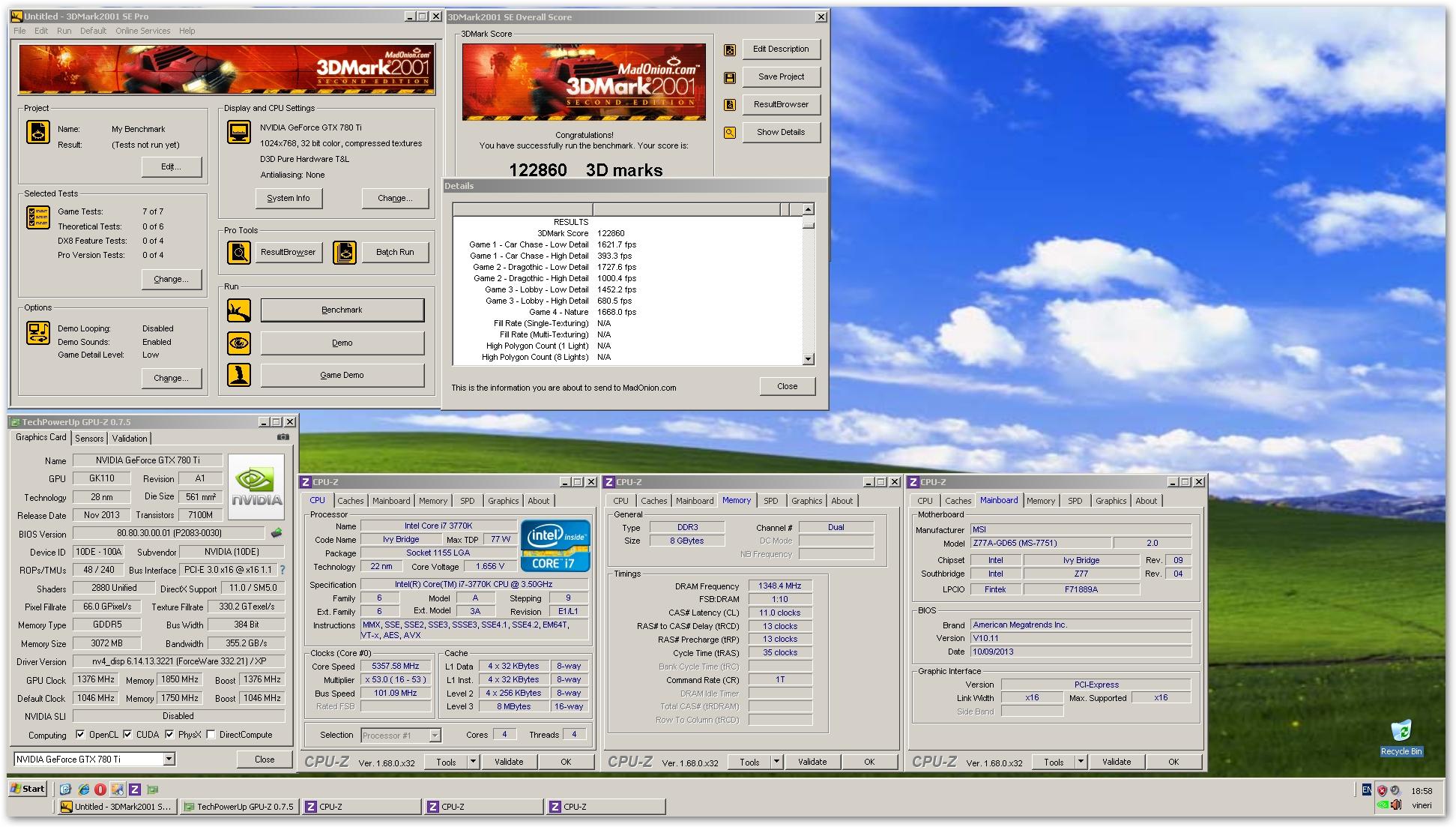Click the System Info button

pyautogui.click(x=289, y=198)
